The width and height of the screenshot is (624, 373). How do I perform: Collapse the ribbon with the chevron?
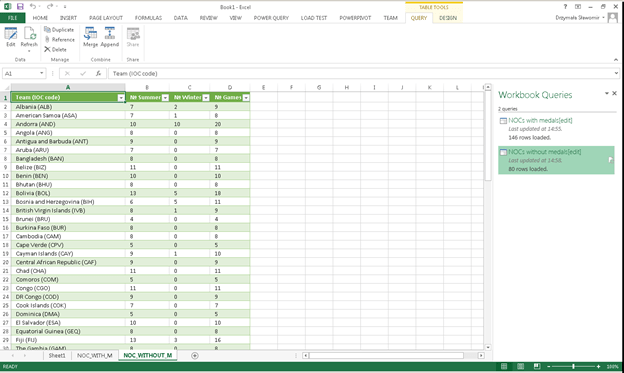click(616, 60)
